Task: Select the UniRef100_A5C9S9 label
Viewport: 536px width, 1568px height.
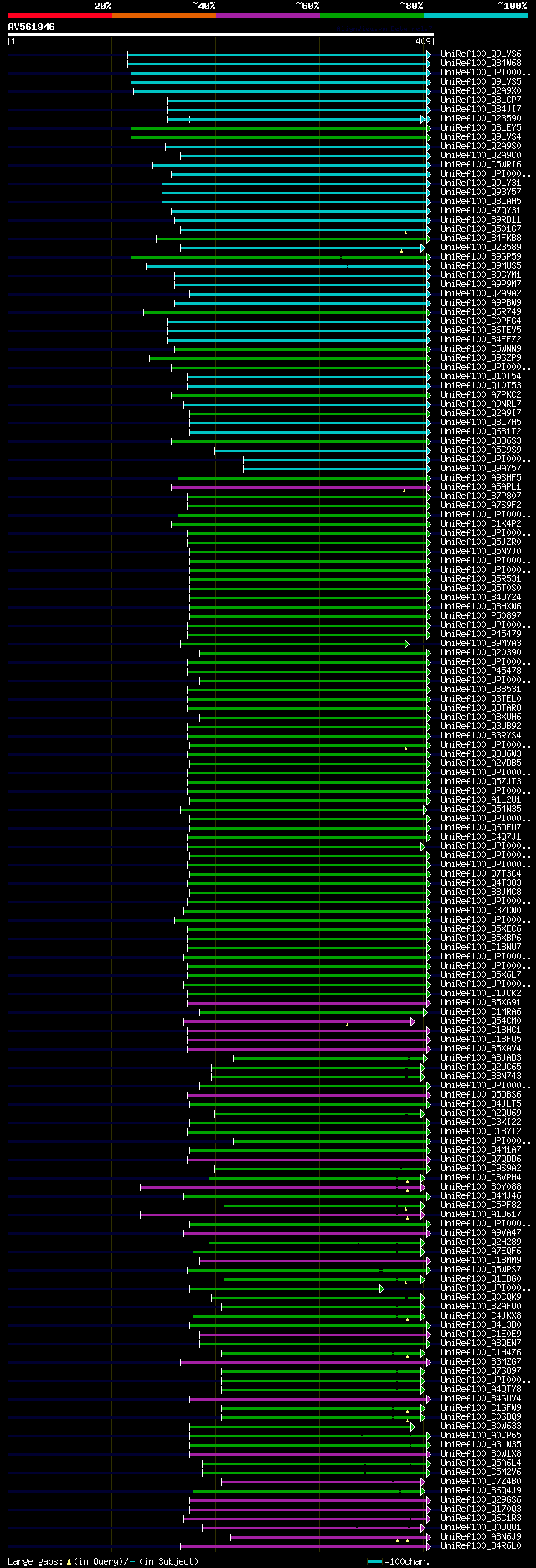Action: 481,450
